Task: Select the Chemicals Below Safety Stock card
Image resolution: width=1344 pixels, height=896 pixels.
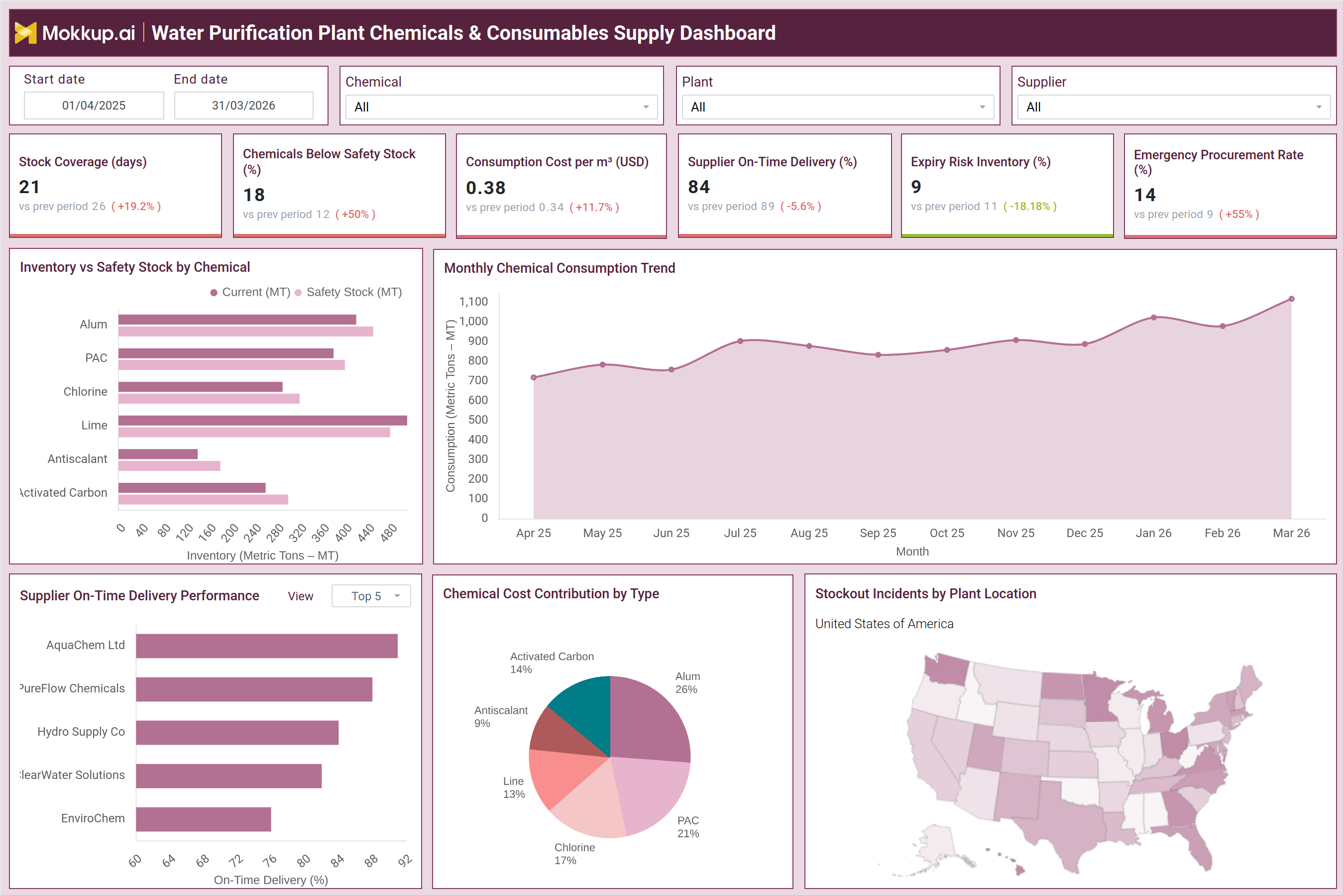Action: pyautogui.click(x=339, y=185)
